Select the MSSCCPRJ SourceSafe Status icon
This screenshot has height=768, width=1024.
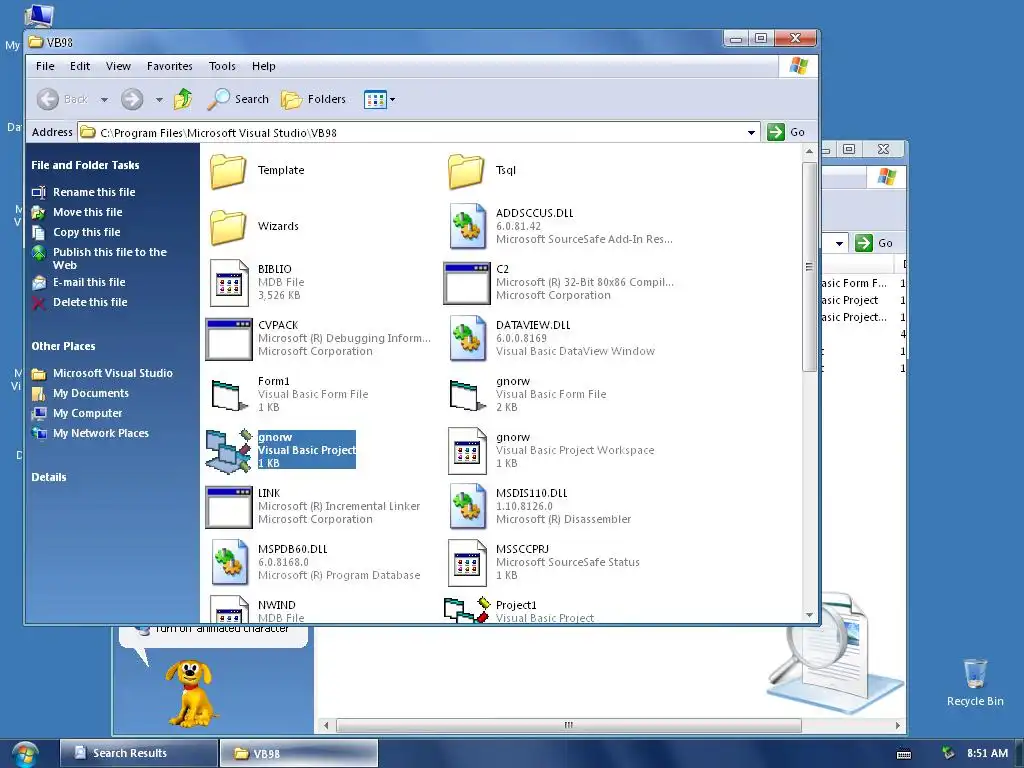(468, 562)
